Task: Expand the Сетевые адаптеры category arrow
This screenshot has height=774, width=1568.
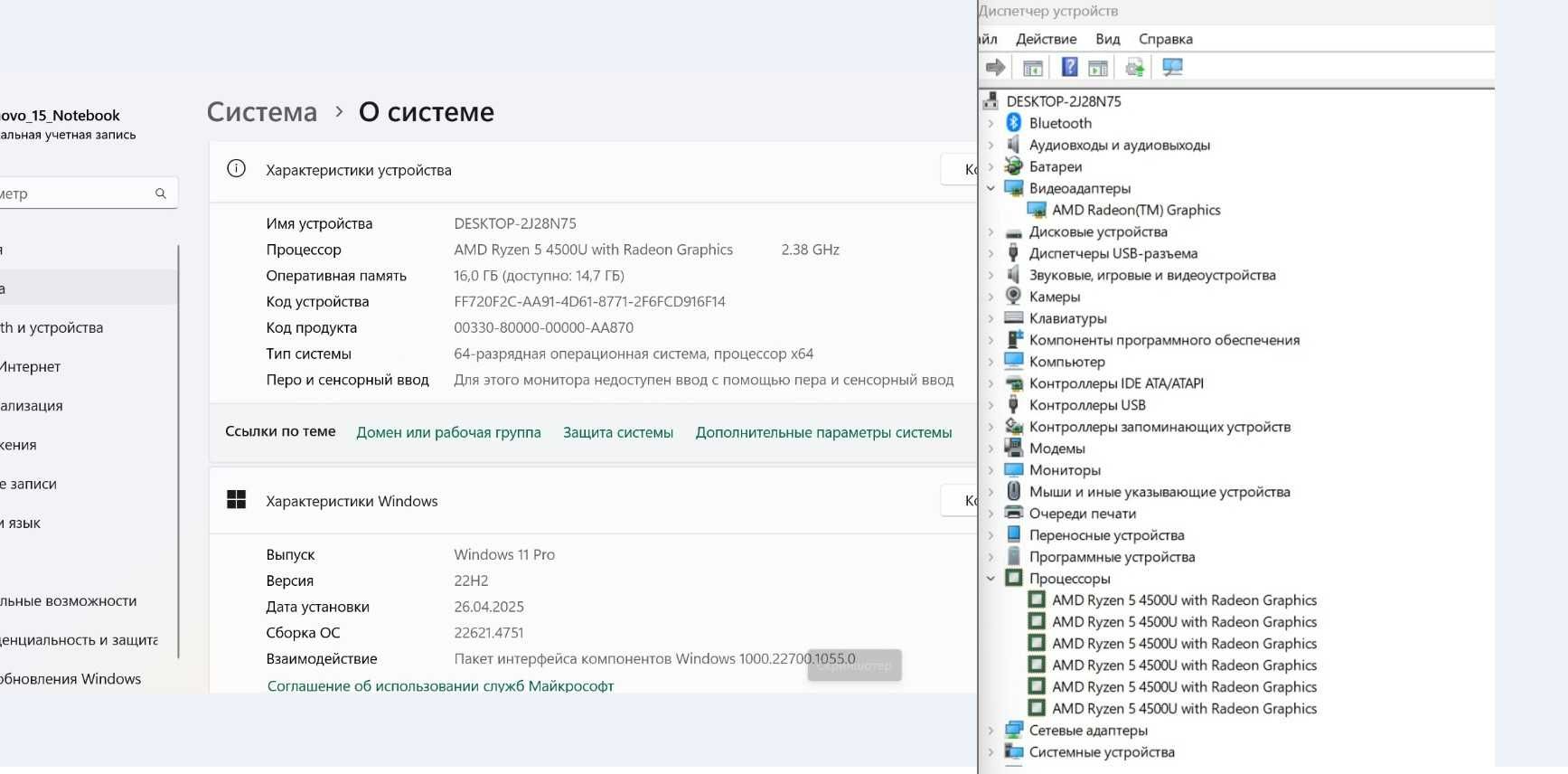Action: click(991, 731)
